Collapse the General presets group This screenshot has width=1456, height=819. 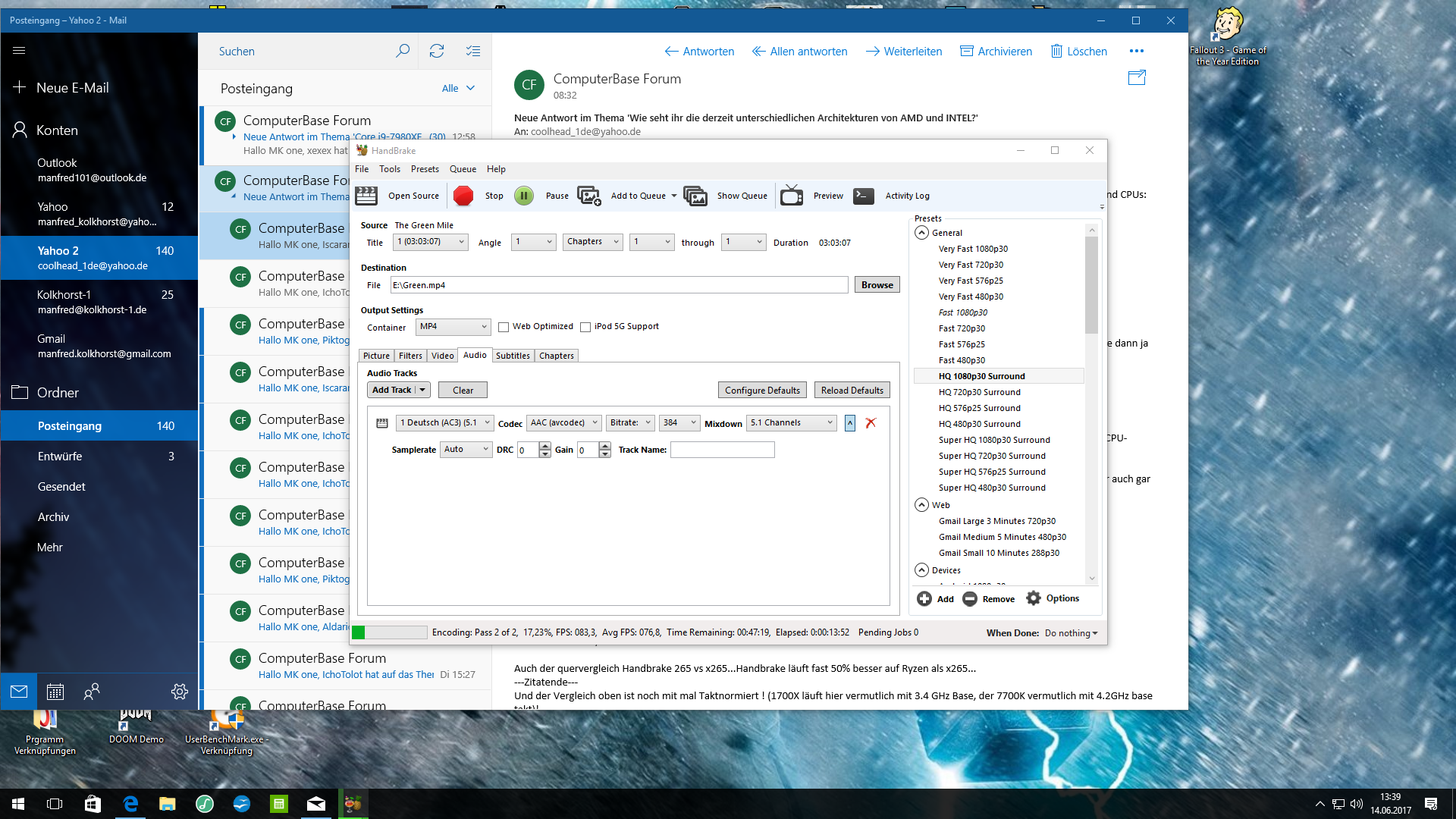[x=922, y=233]
